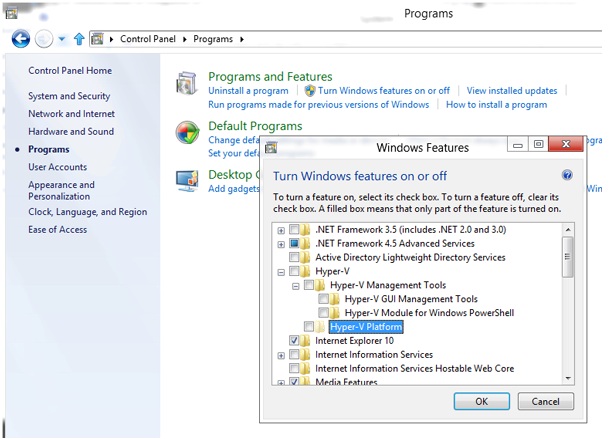Open Default Programs heading
This screenshot has height=439, width=616.
tap(255, 126)
